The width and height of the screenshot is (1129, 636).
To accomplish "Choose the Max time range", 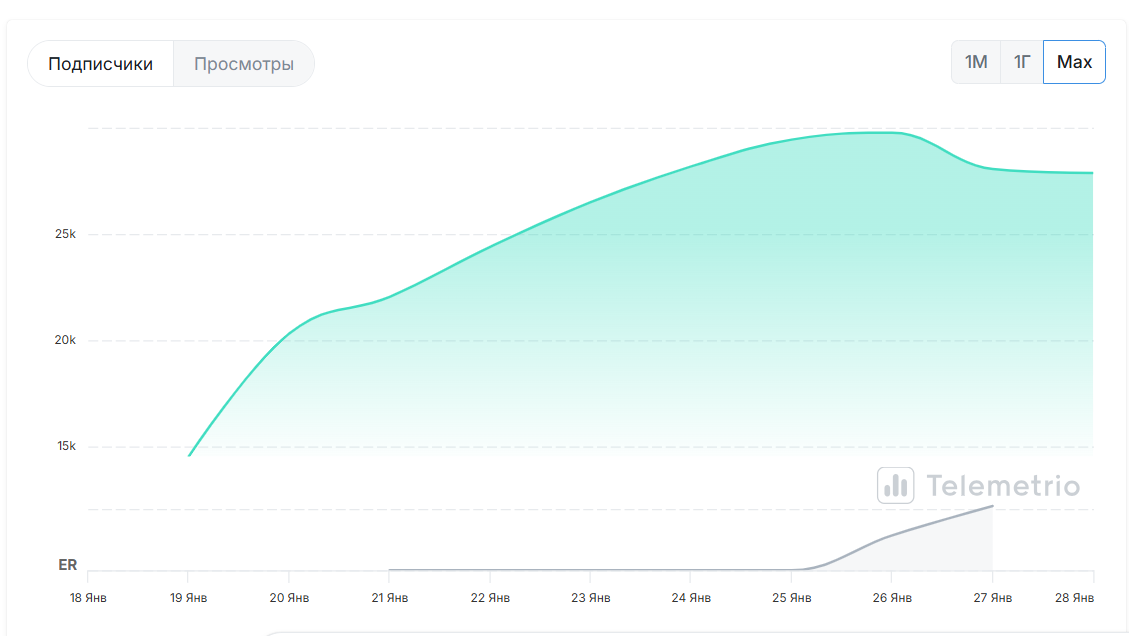I will pyautogui.click(x=1074, y=62).
